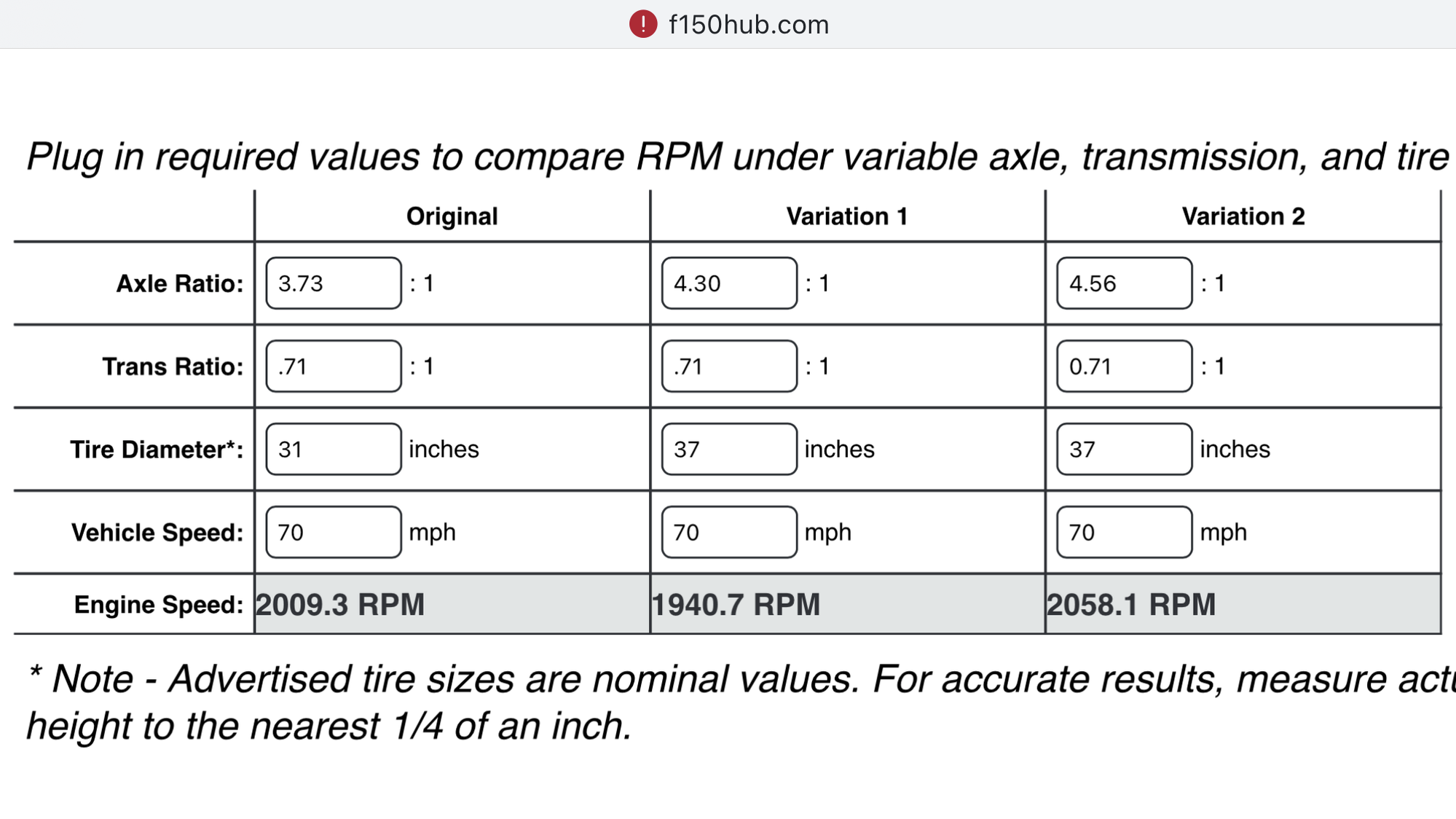Select Original Axle Ratio field with 3.73

(334, 283)
